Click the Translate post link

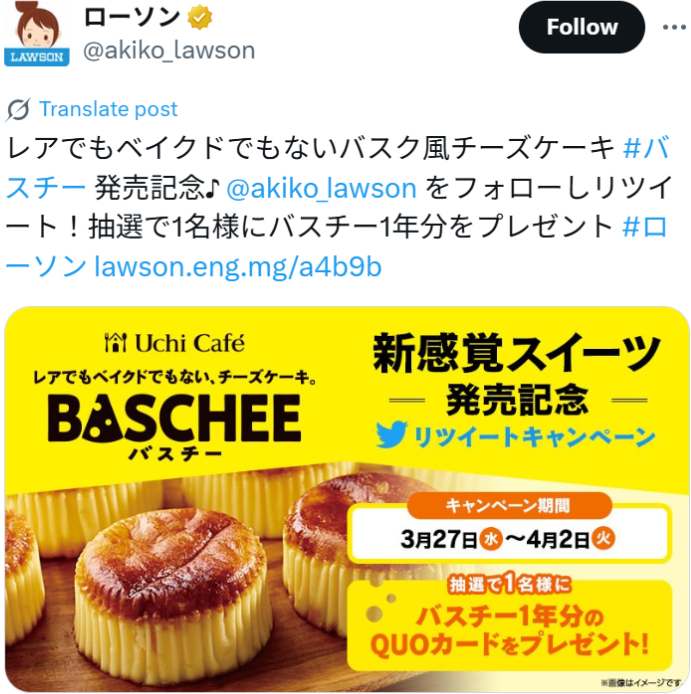click(108, 109)
